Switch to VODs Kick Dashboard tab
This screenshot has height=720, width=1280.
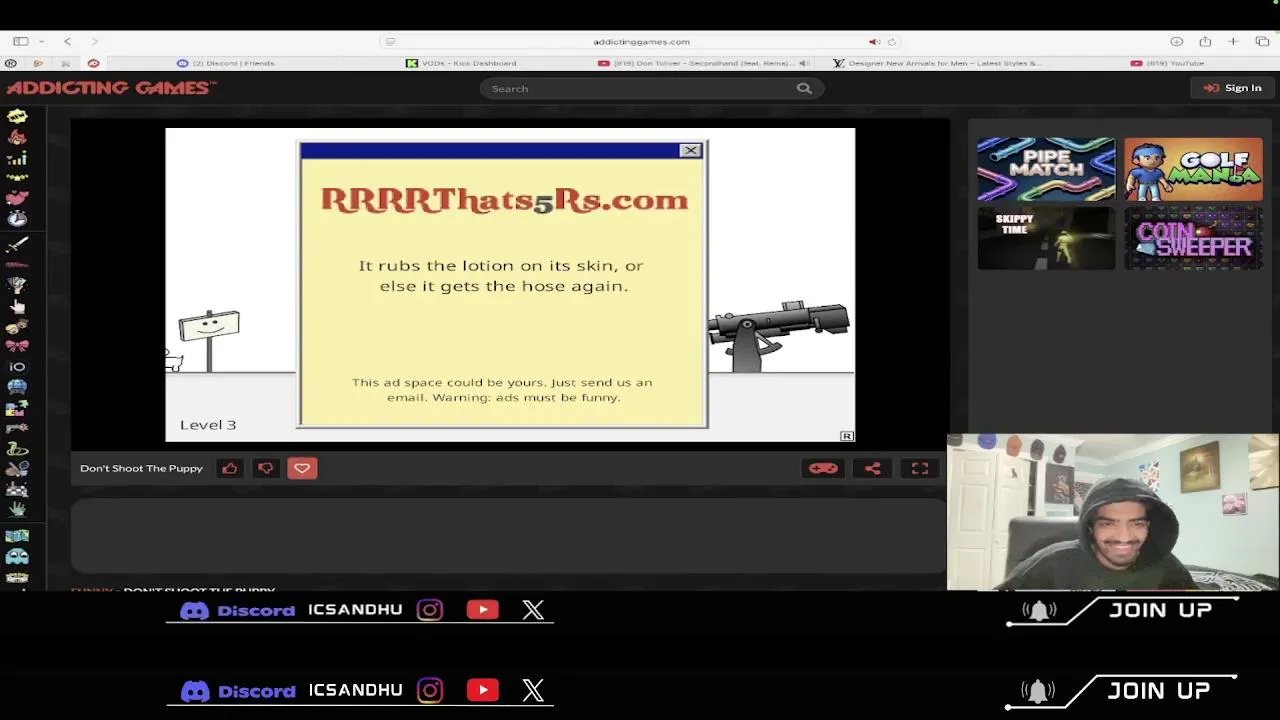[461, 63]
